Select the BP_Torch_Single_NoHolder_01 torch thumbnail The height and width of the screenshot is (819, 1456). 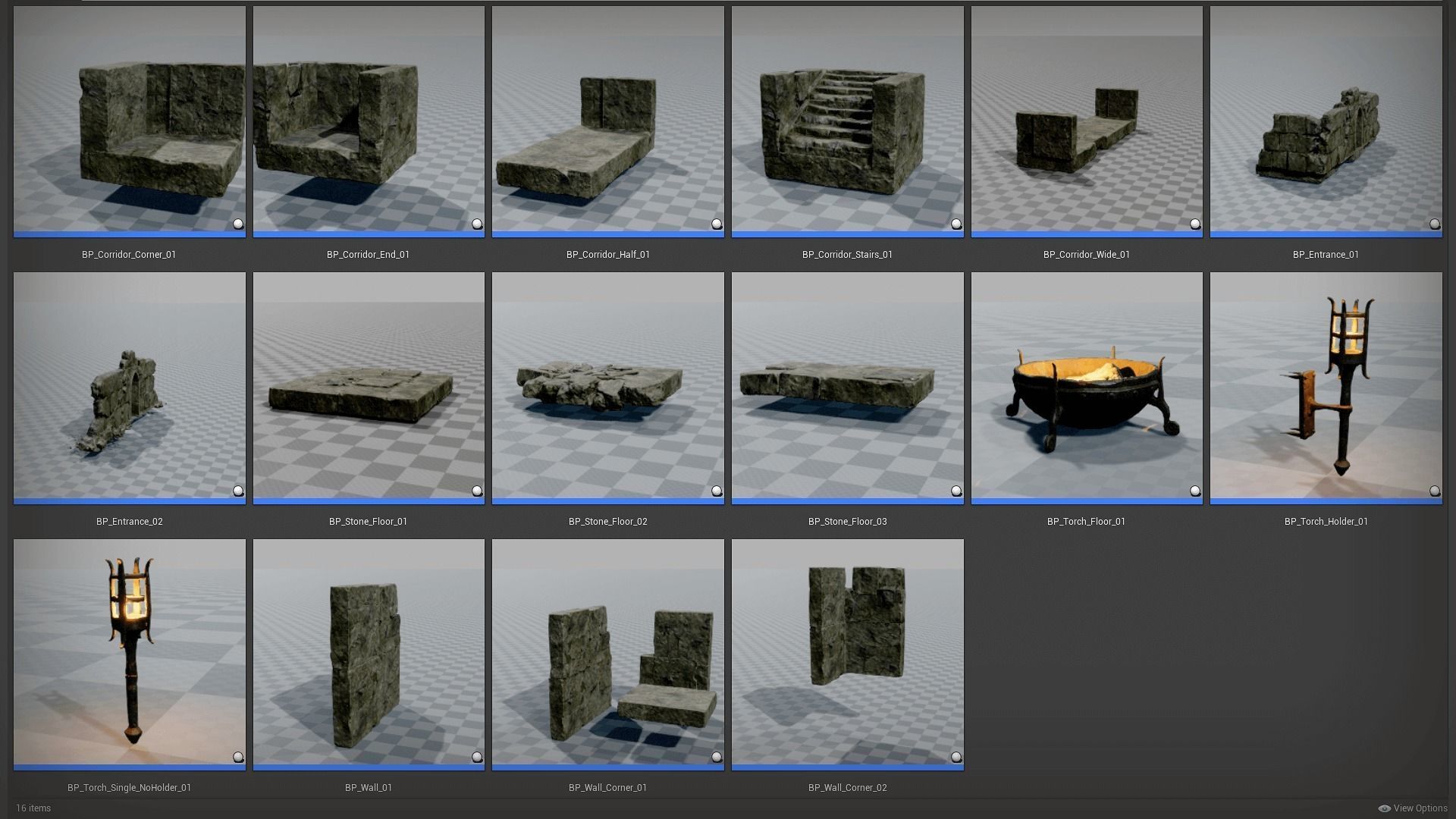(x=129, y=654)
